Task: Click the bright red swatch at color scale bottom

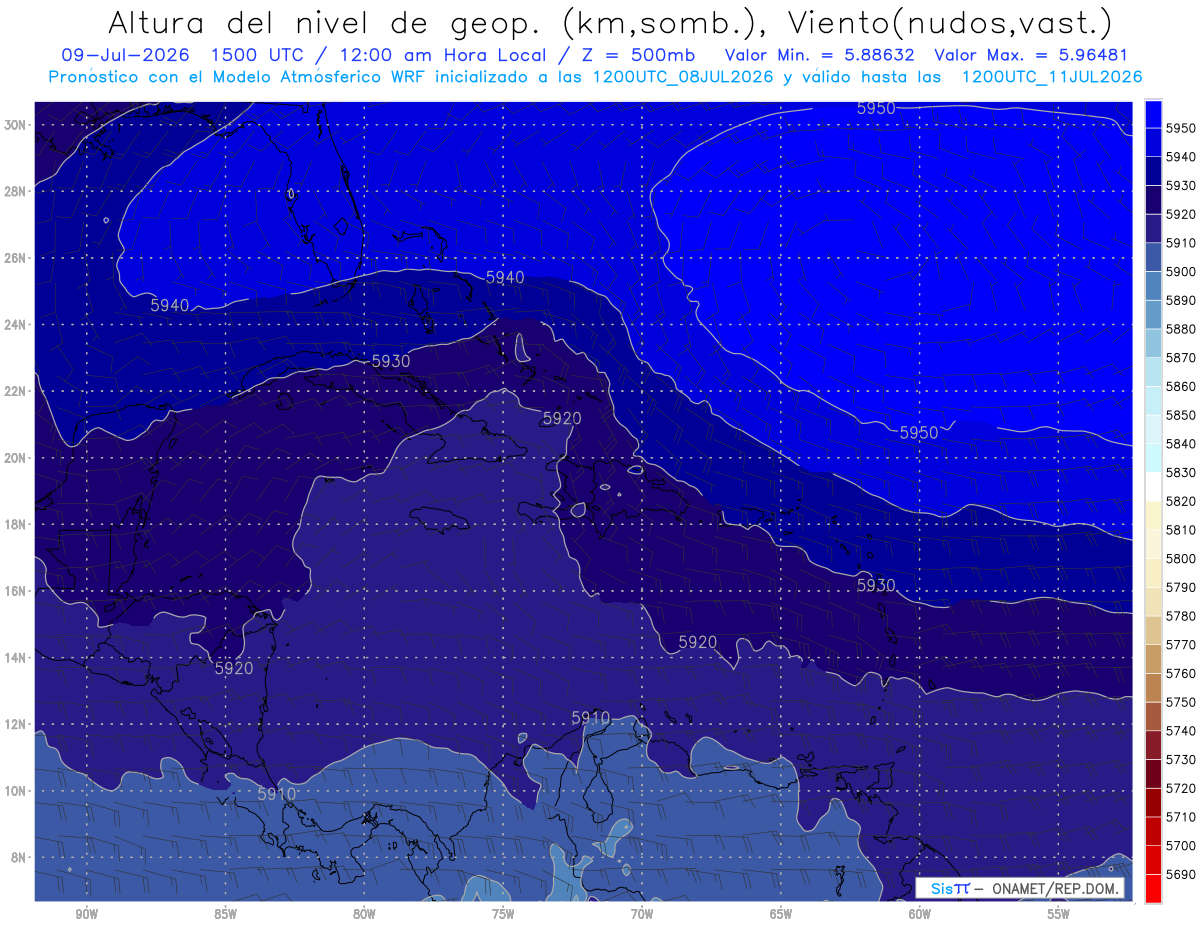Action: (x=1153, y=888)
